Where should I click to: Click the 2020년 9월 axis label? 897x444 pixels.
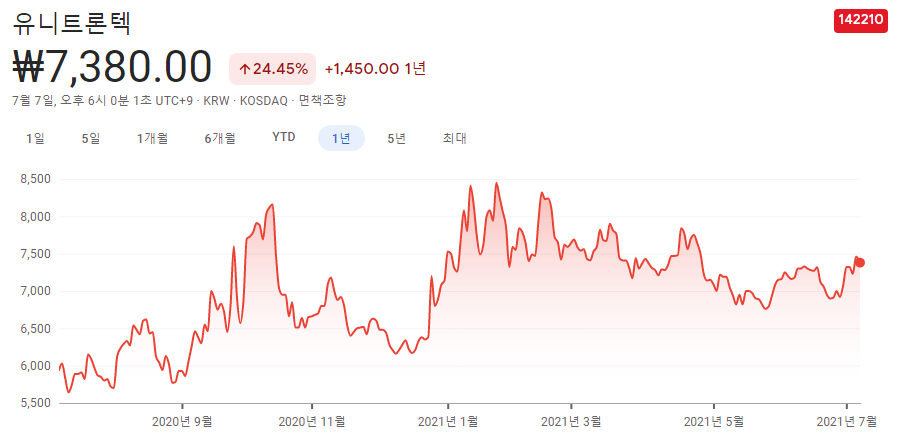click(x=182, y=422)
